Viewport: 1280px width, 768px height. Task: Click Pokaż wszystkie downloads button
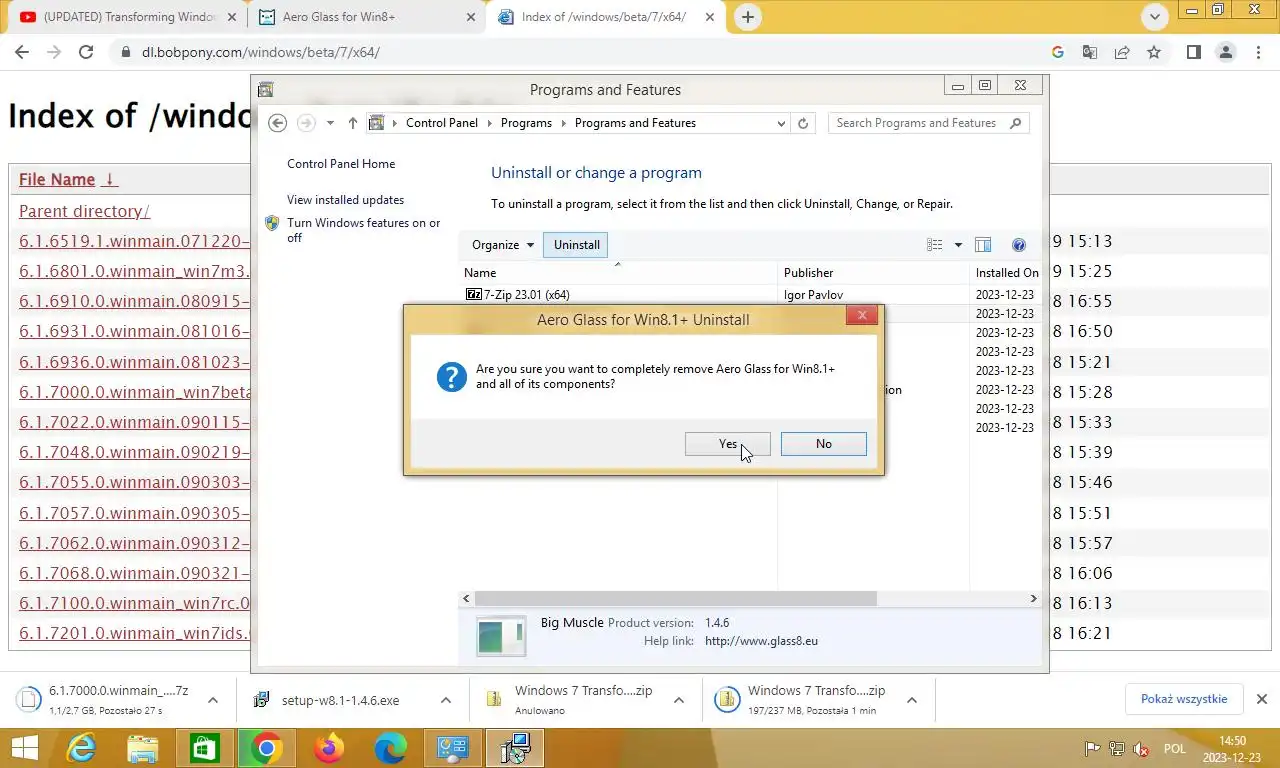(x=1184, y=699)
